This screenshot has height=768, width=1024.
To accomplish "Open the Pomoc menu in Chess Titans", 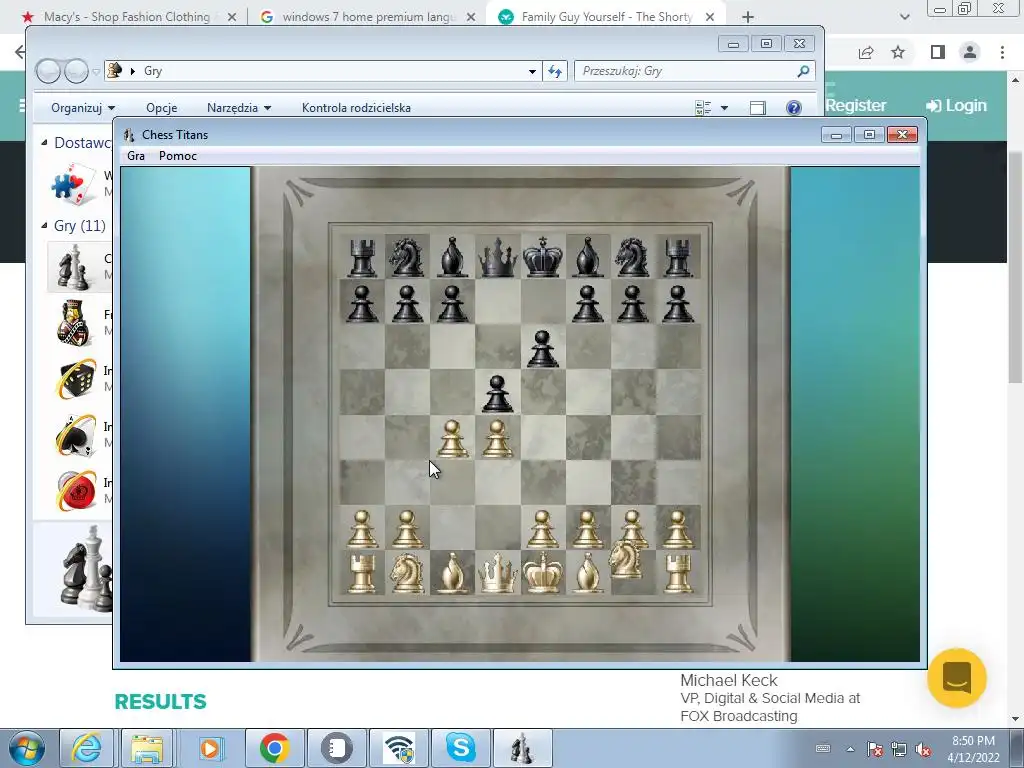I will (178, 155).
